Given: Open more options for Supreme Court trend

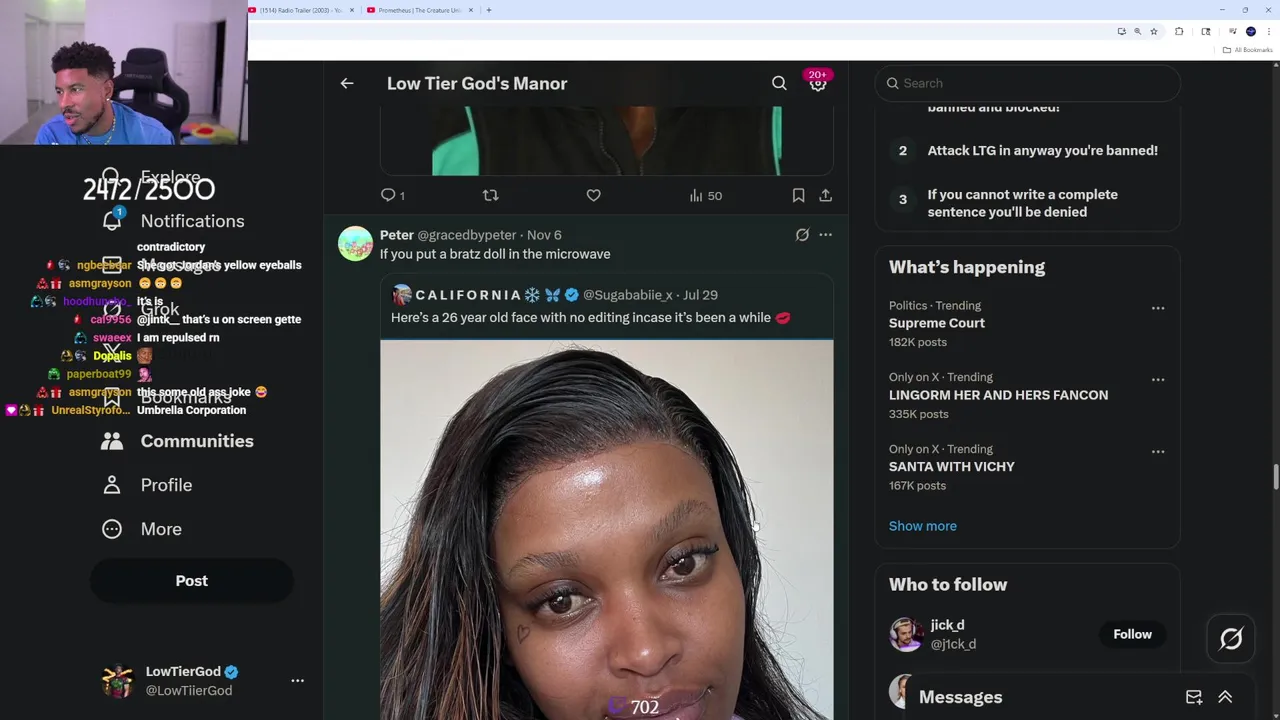Looking at the screenshot, I should coord(1158,308).
